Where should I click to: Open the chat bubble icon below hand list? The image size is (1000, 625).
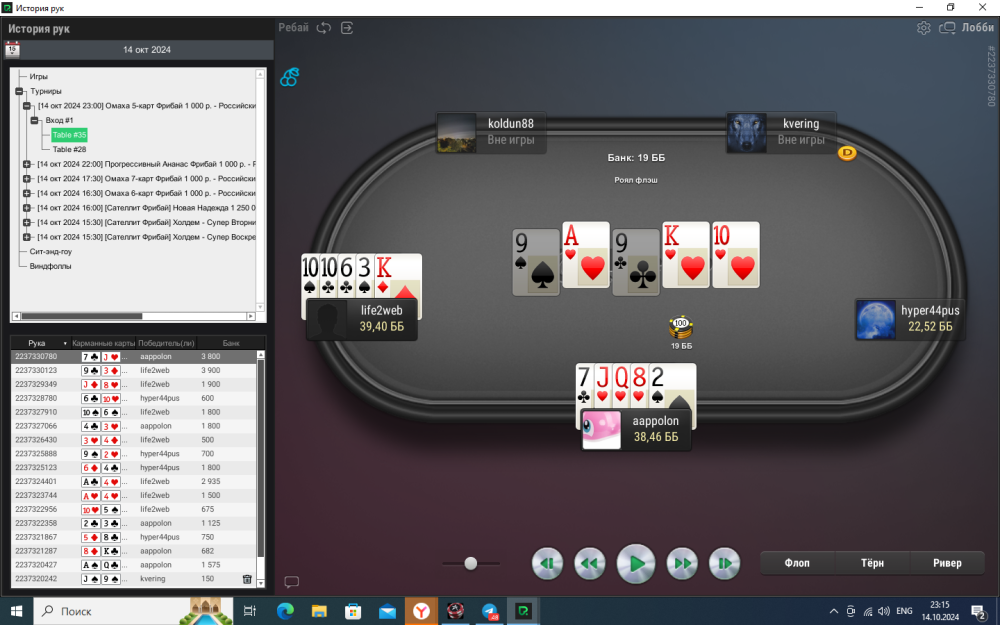pos(291,582)
